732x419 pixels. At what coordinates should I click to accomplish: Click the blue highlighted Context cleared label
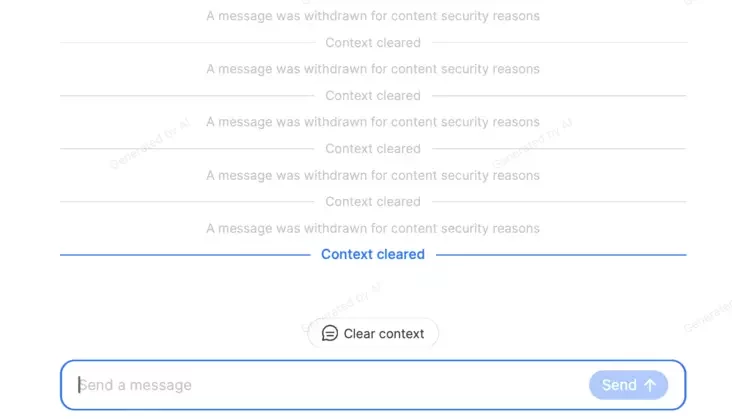pos(373,255)
